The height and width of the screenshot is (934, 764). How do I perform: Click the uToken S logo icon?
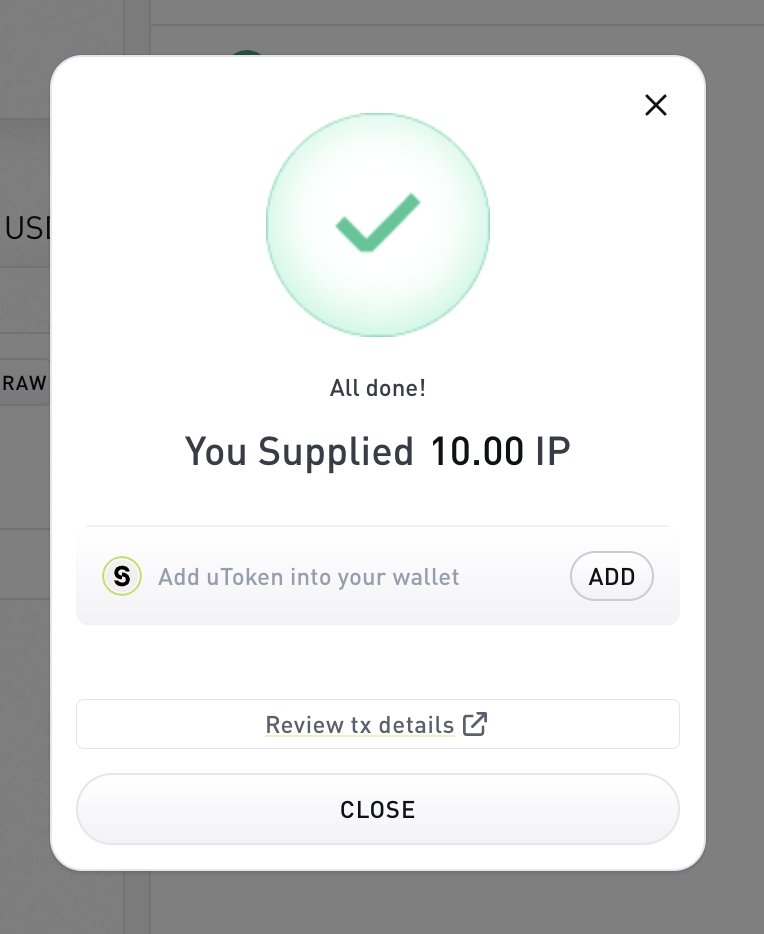122,576
